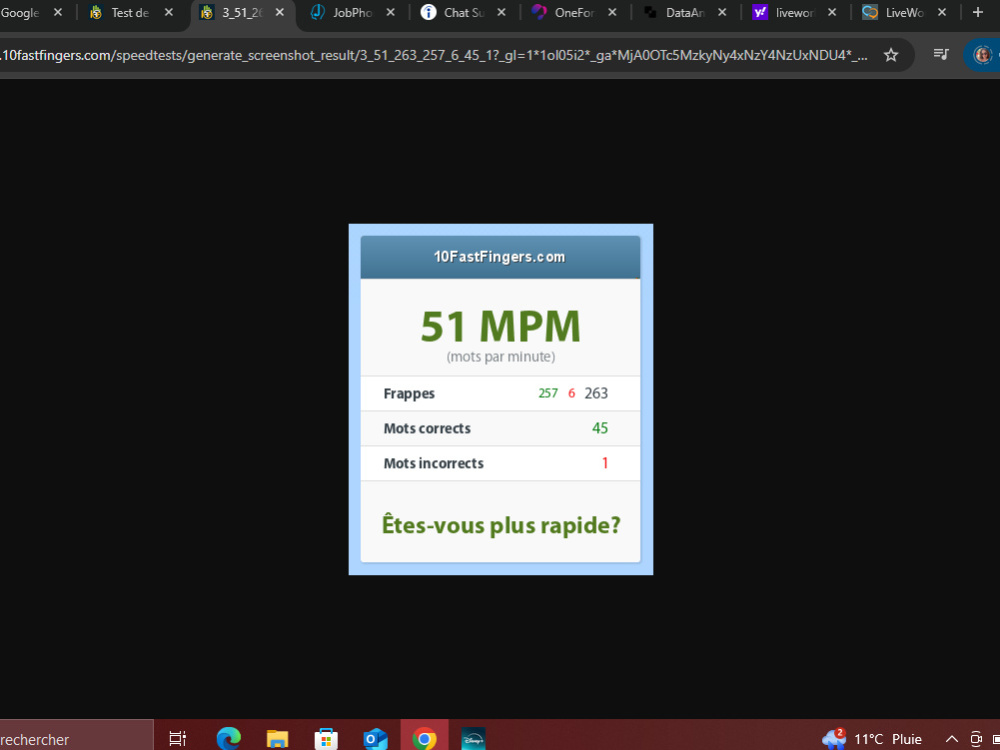Viewport: 1000px width, 750px height.
Task: Open the weather widget showing 11°C Pluie
Action: tap(872, 739)
